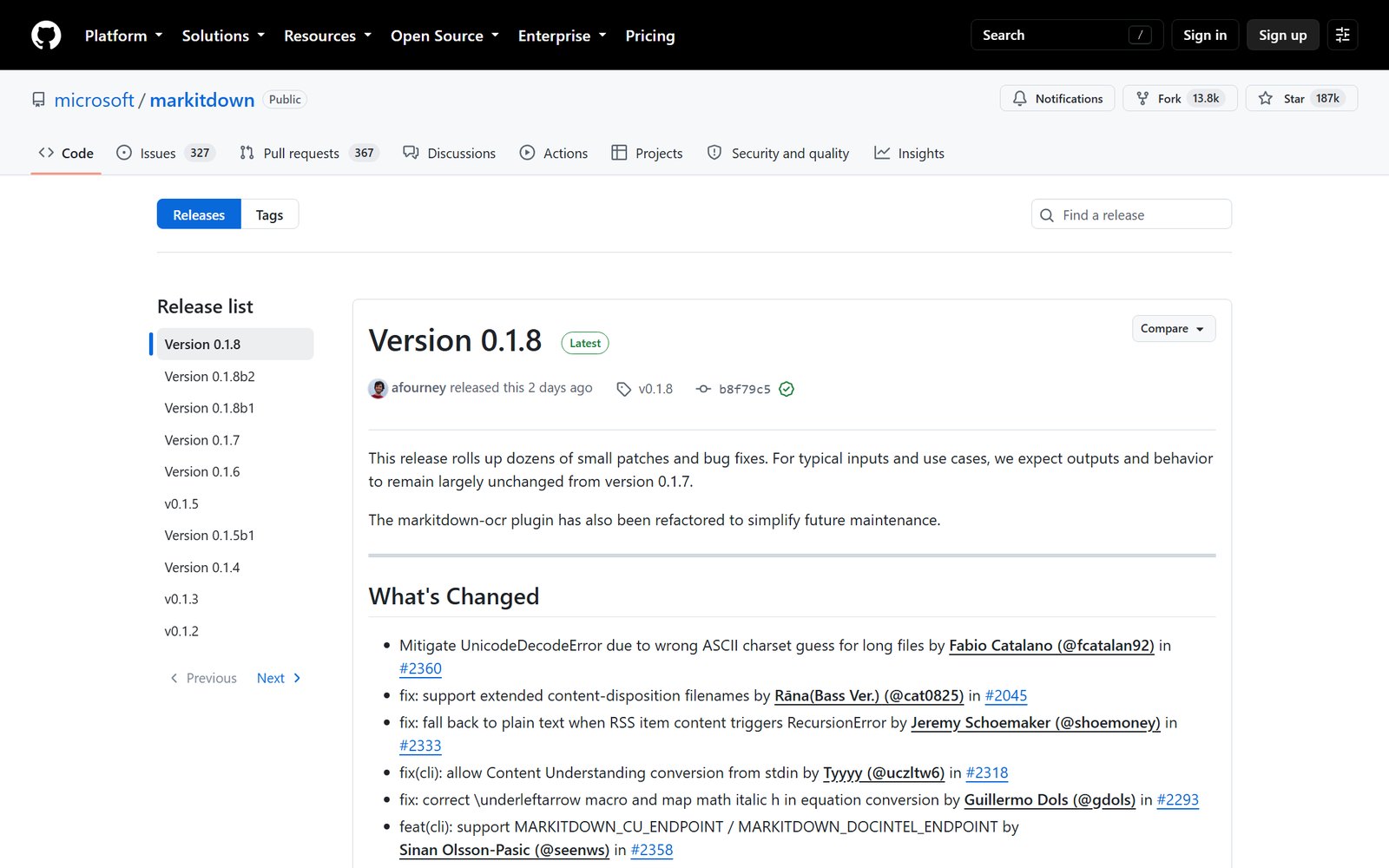Select Version 0.1.8b2 in release list
The height and width of the screenshot is (868, 1389).
pyautogui.click(x=234, y=377)
